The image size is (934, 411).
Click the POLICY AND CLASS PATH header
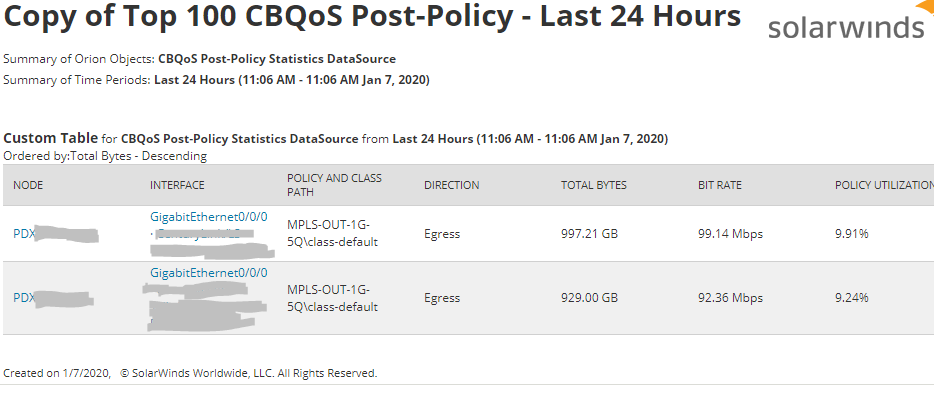coord(334,185)
